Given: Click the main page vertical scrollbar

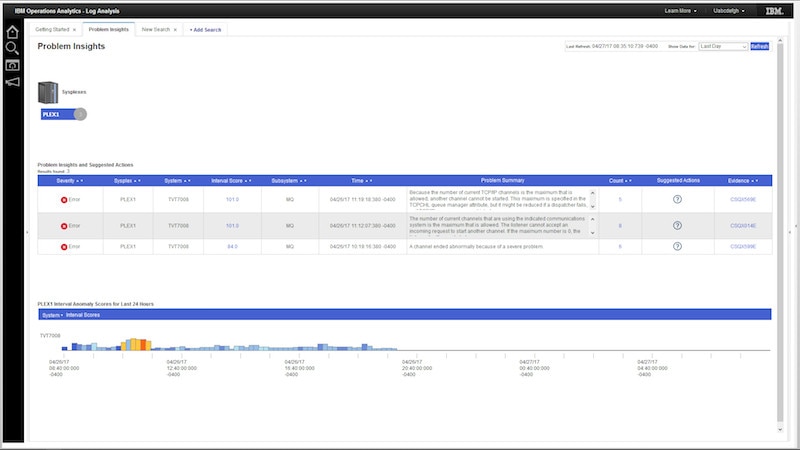Looking at the screenshot, I should point(780,232).
